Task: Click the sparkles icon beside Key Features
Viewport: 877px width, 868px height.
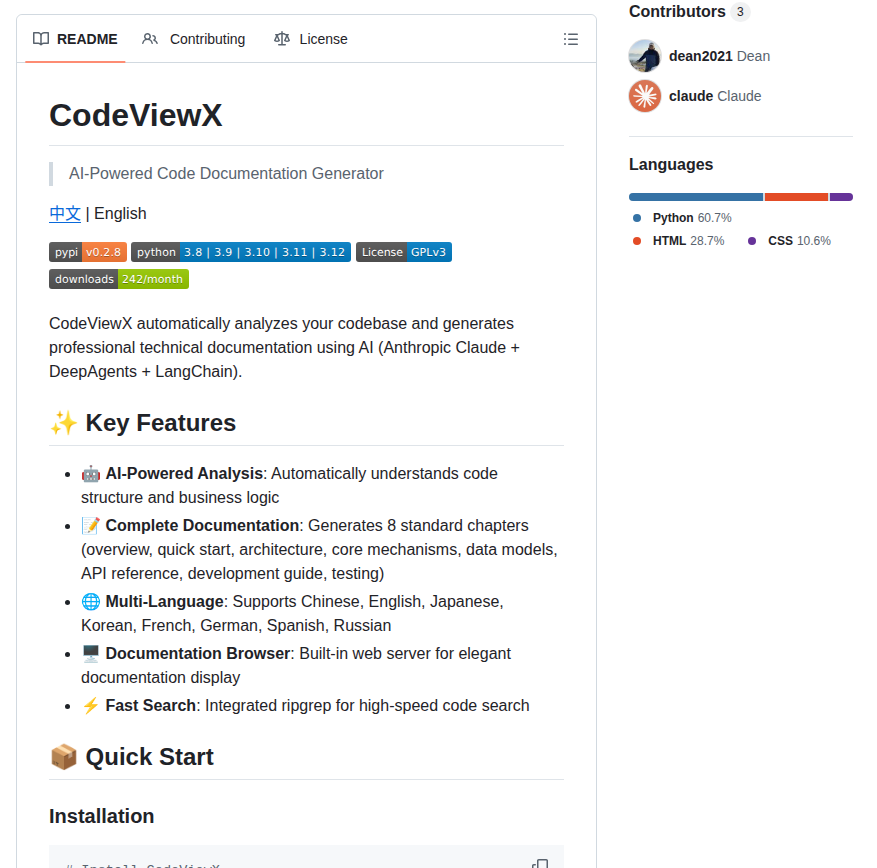Action: [63, 422]
